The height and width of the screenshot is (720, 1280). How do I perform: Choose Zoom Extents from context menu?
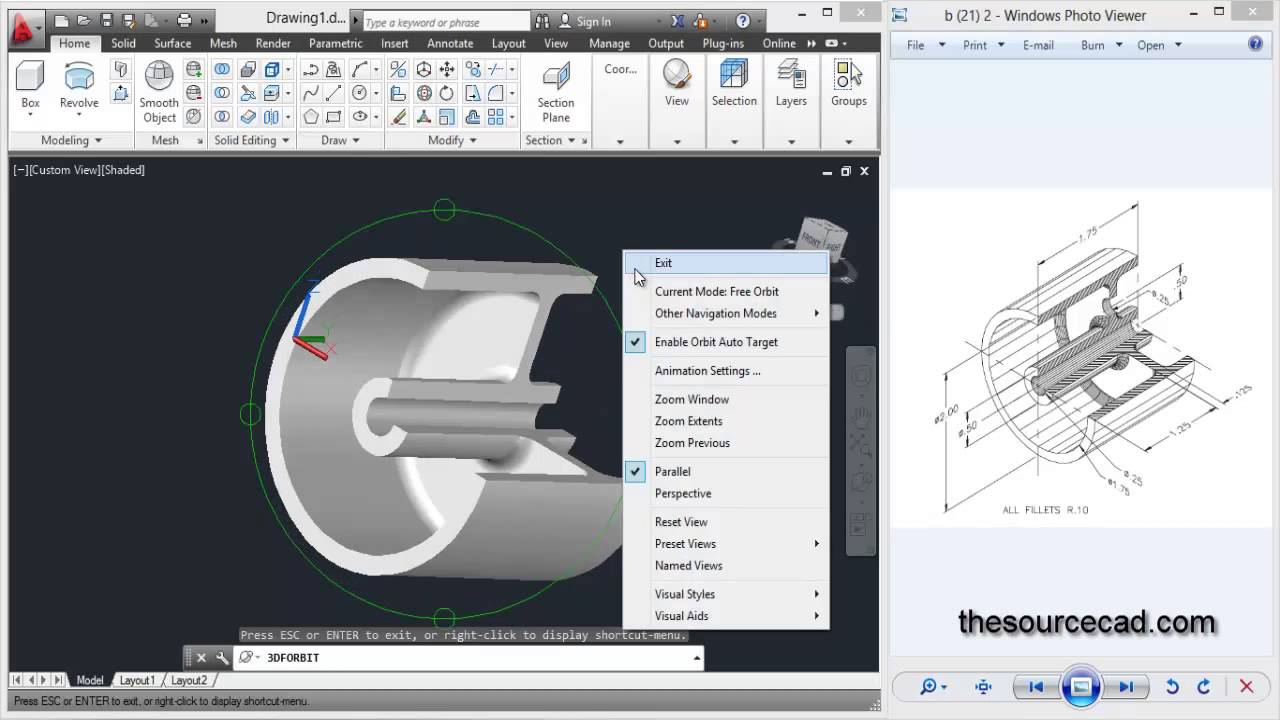727,421
